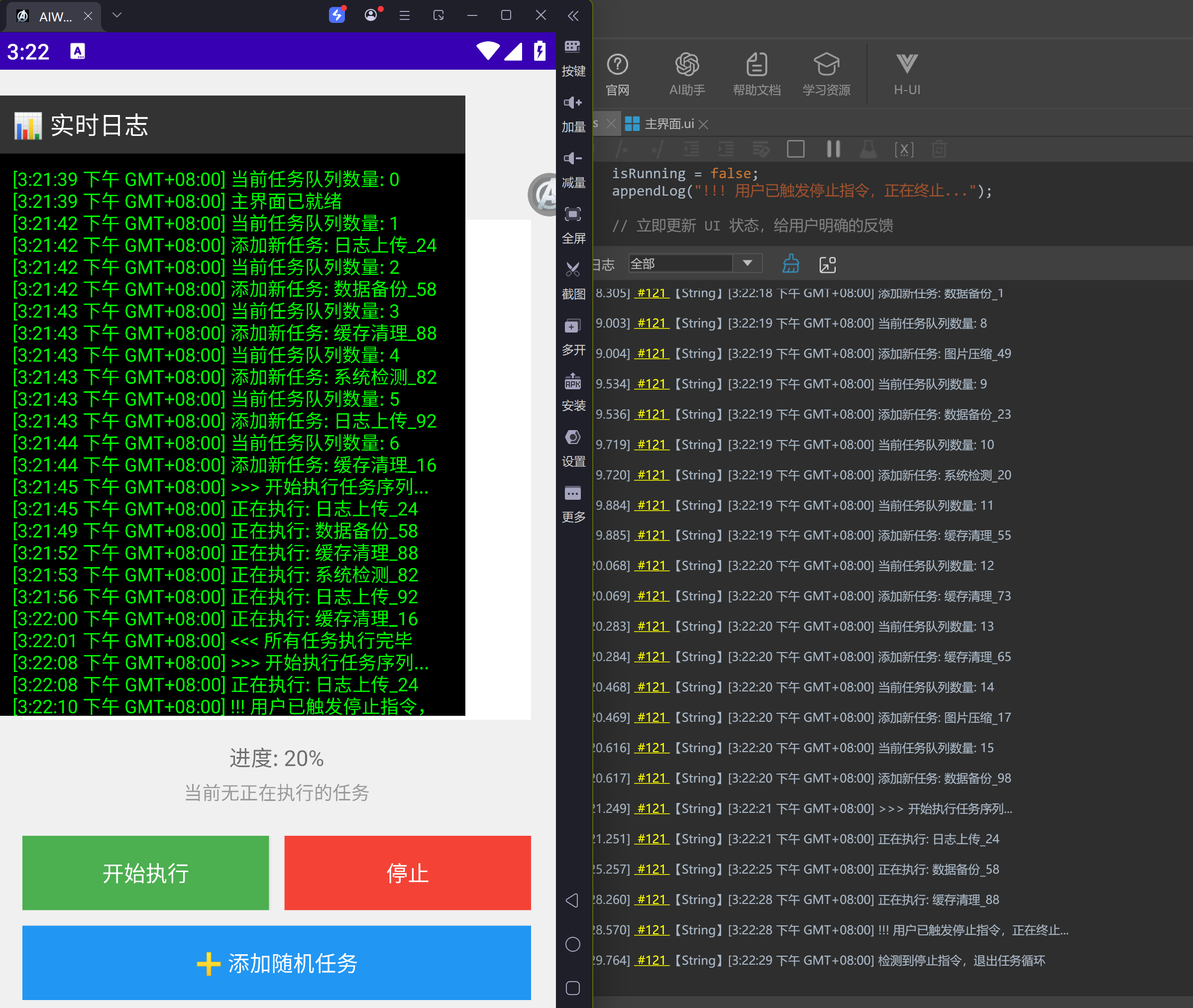Clear logs with the broom icon
Screen dimensions: 1193x1008
pos(791,264)
